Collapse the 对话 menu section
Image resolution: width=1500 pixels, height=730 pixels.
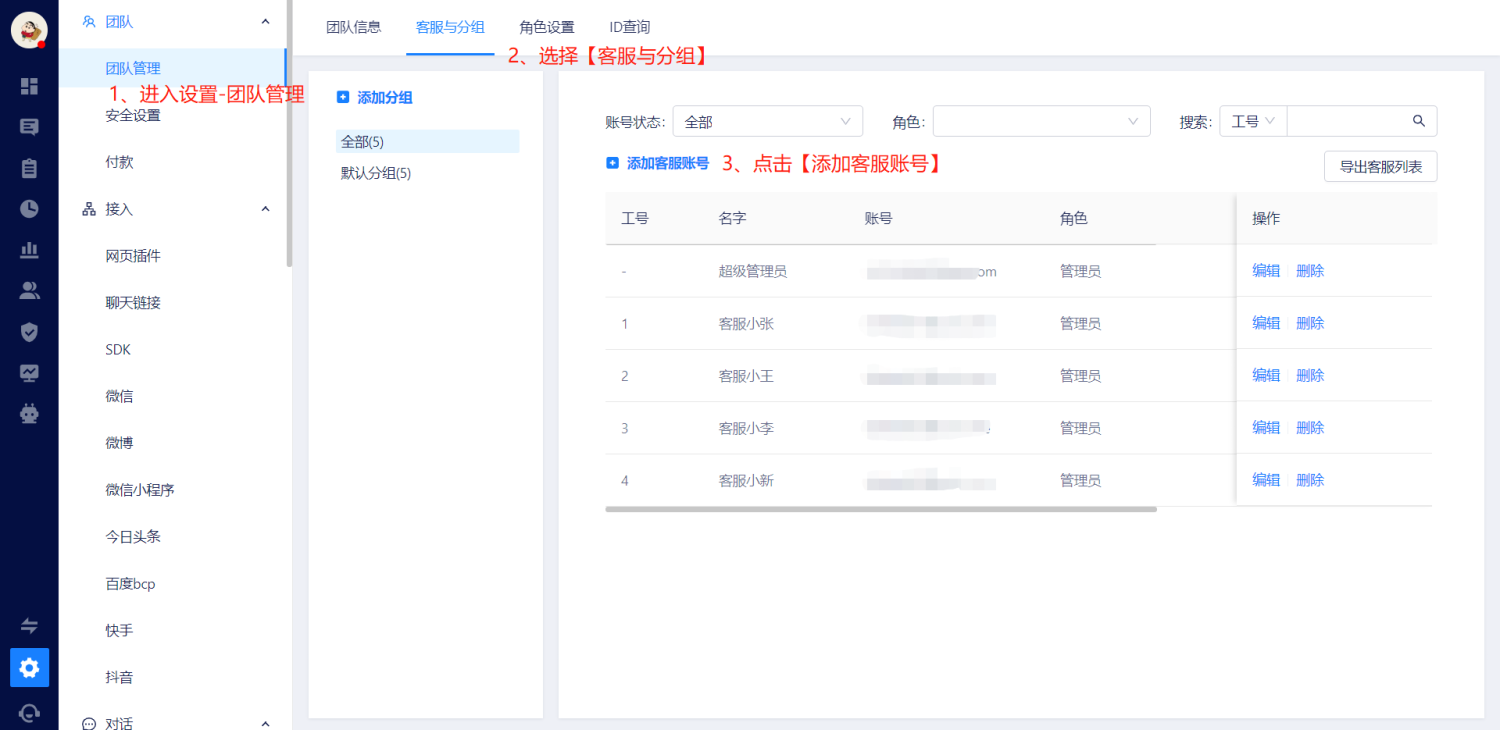(265, 723)
